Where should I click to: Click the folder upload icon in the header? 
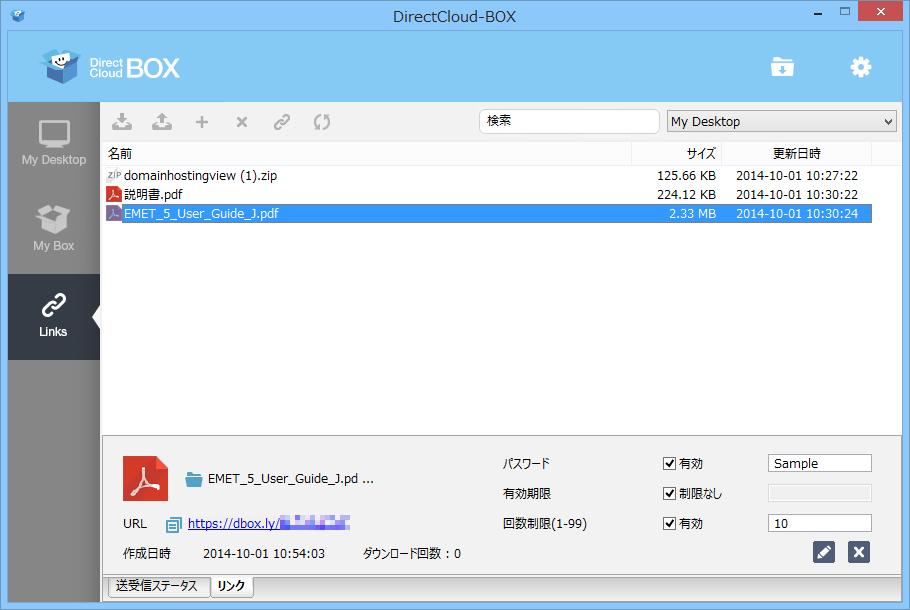point(783,66)
